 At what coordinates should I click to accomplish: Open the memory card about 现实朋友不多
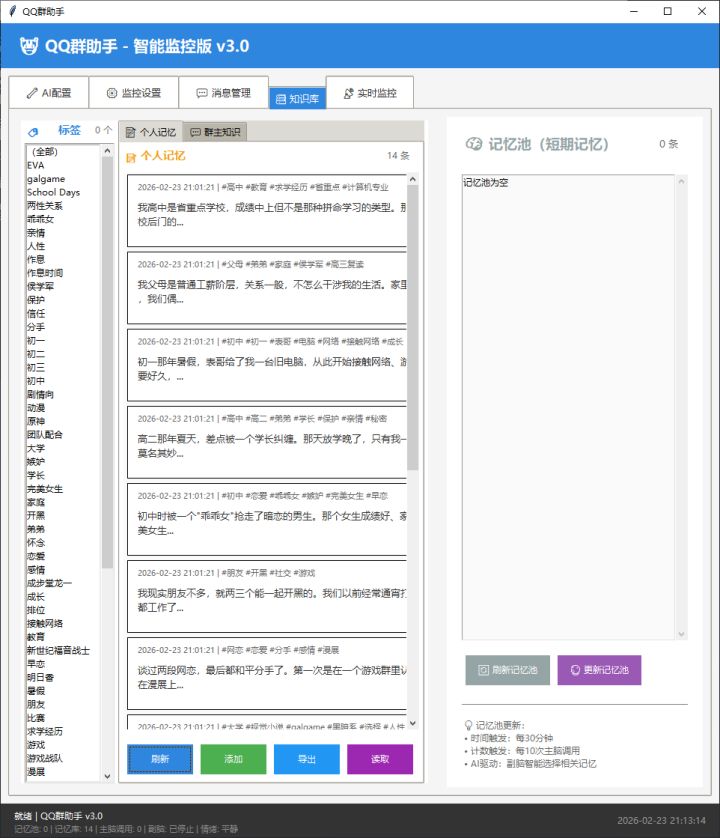[x=267, y=596]
